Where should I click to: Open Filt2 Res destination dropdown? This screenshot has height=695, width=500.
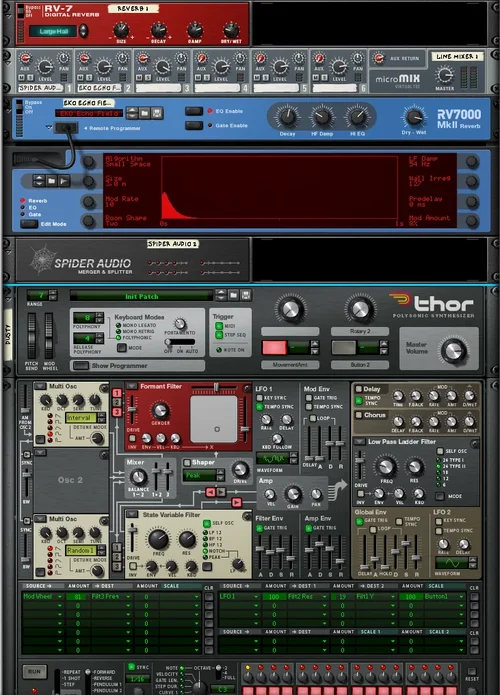(308, 597)
